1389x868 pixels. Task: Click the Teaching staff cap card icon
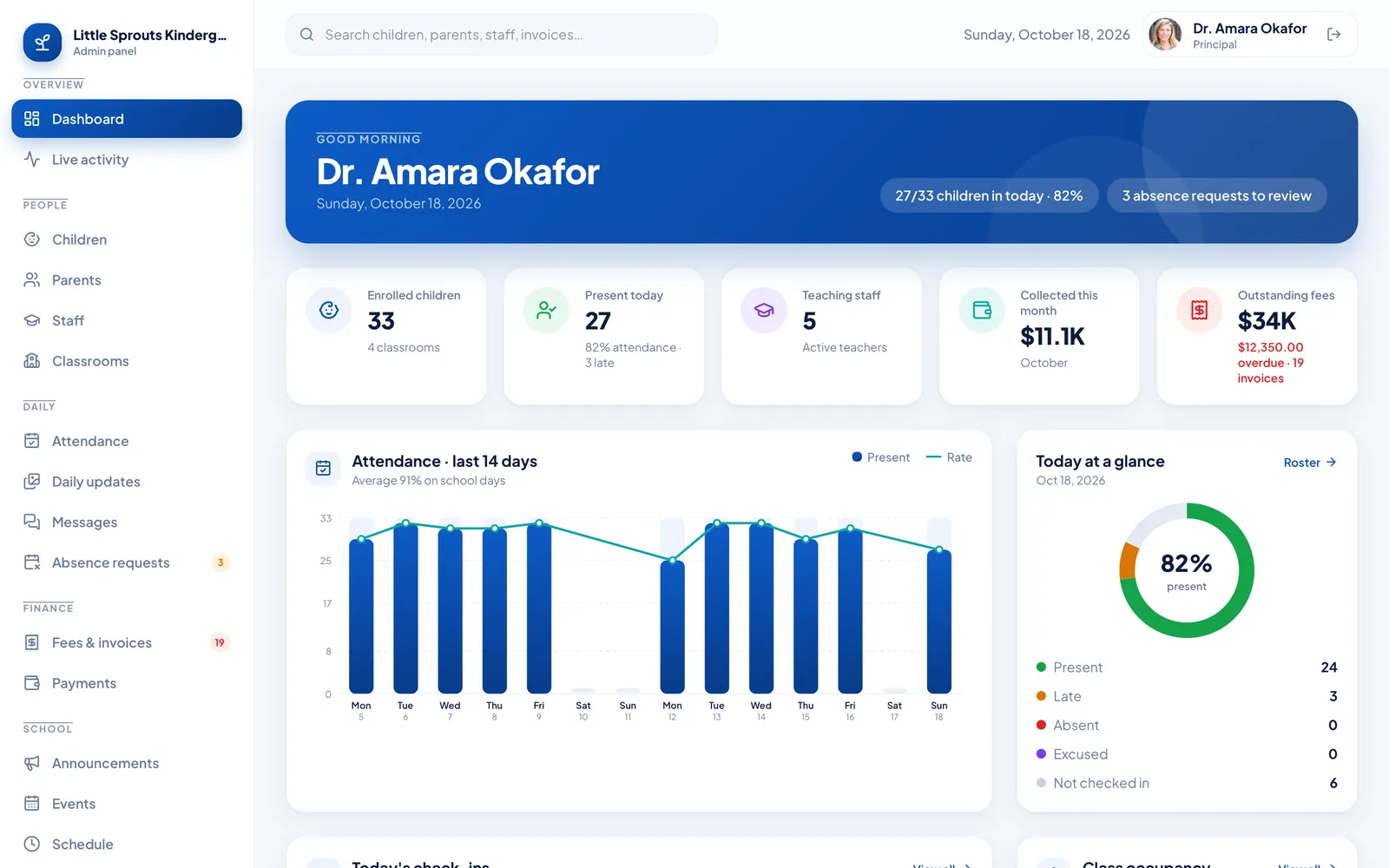[x=764, y=310]
